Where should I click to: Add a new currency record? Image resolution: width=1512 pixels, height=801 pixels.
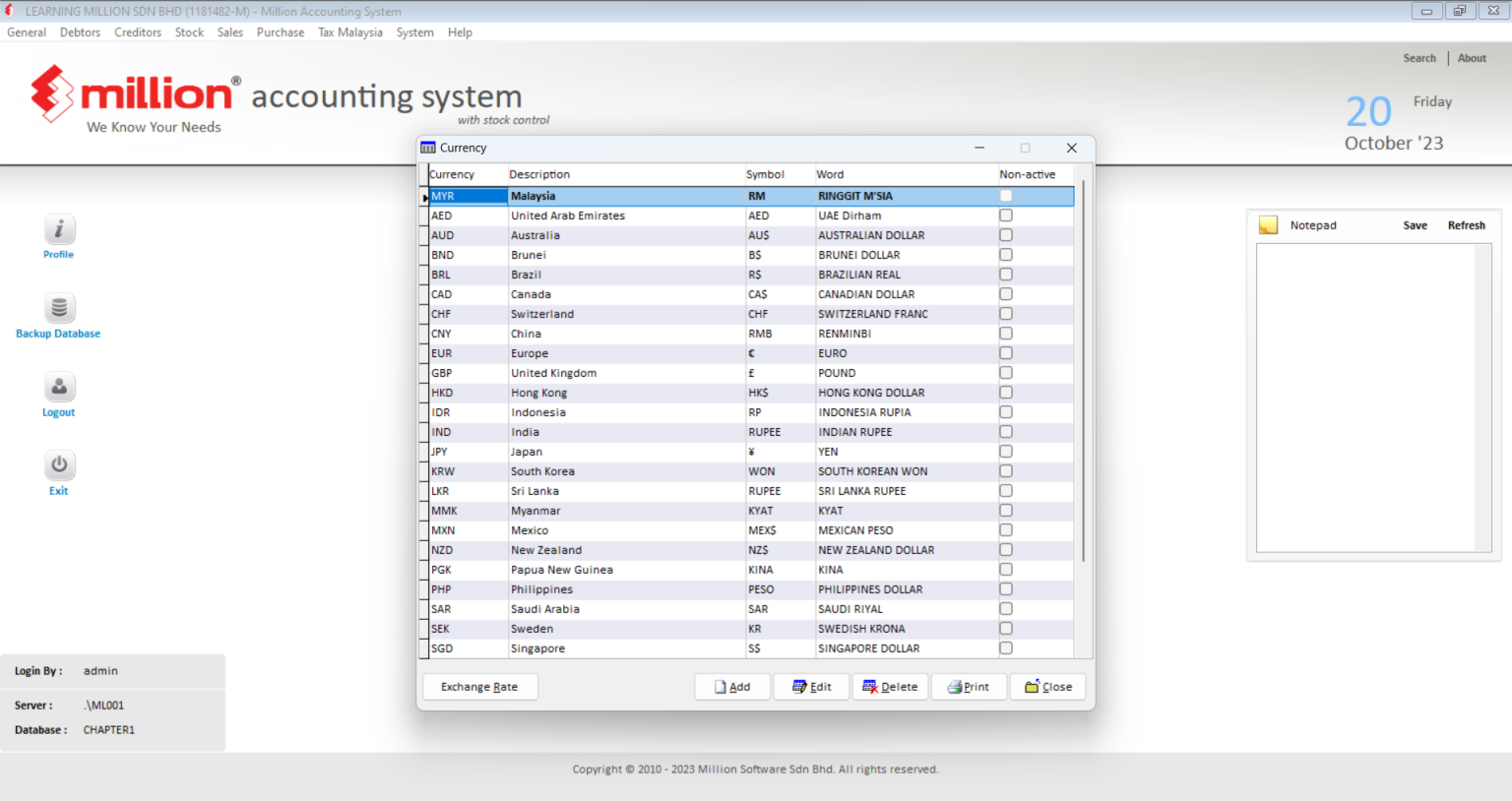[732, 687]
